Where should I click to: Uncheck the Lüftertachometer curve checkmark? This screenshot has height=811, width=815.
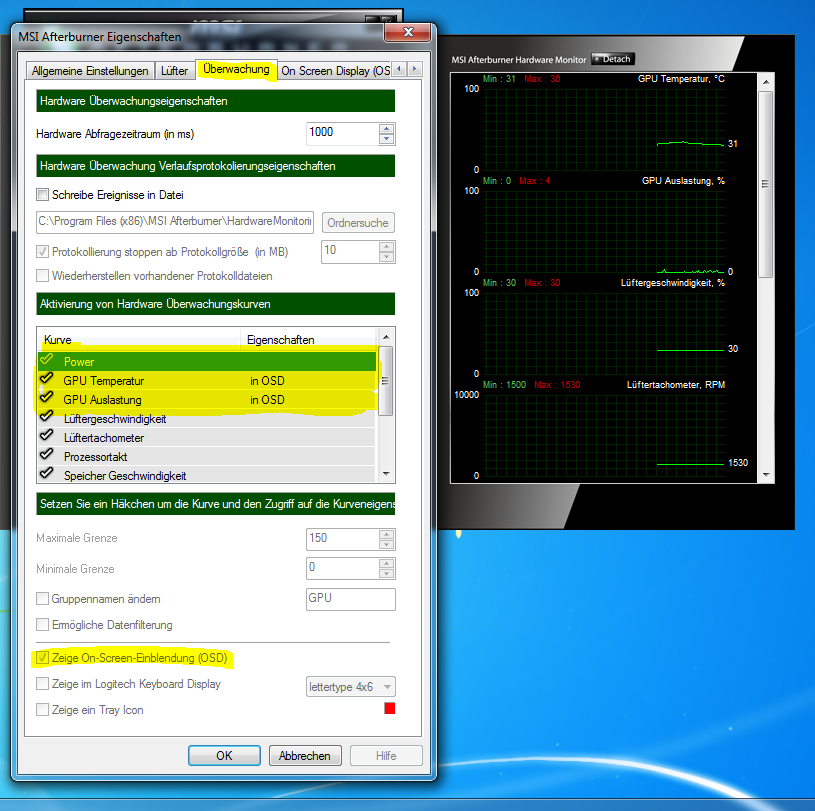pyautogui.click(x=47, y=435)
